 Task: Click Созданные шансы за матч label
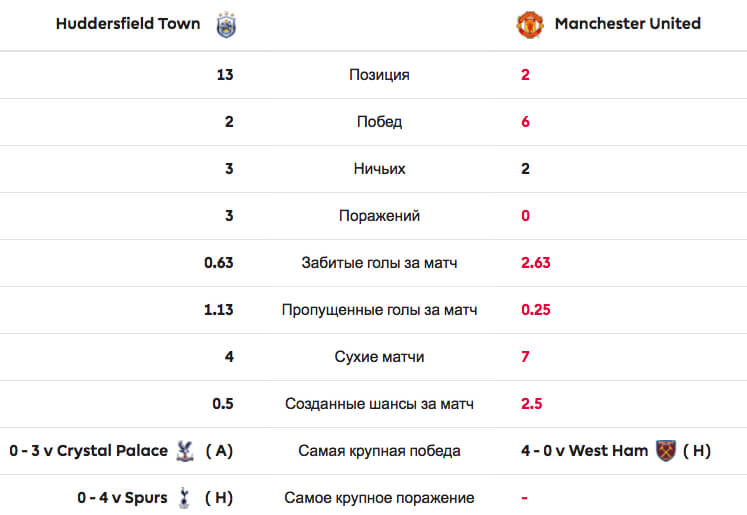(x=379, y=404)
